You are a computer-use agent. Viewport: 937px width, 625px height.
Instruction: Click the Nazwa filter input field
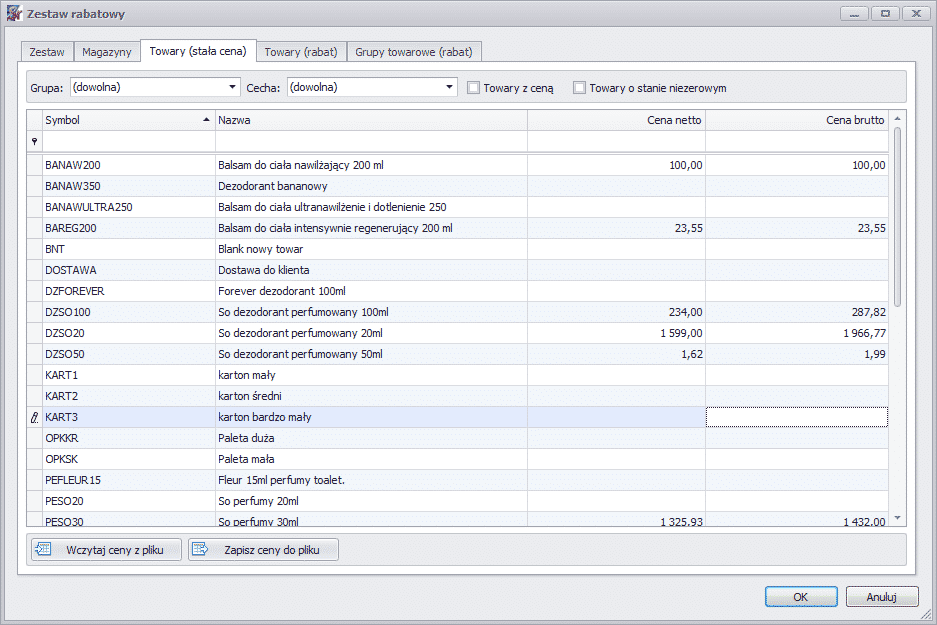click(371, 142)
